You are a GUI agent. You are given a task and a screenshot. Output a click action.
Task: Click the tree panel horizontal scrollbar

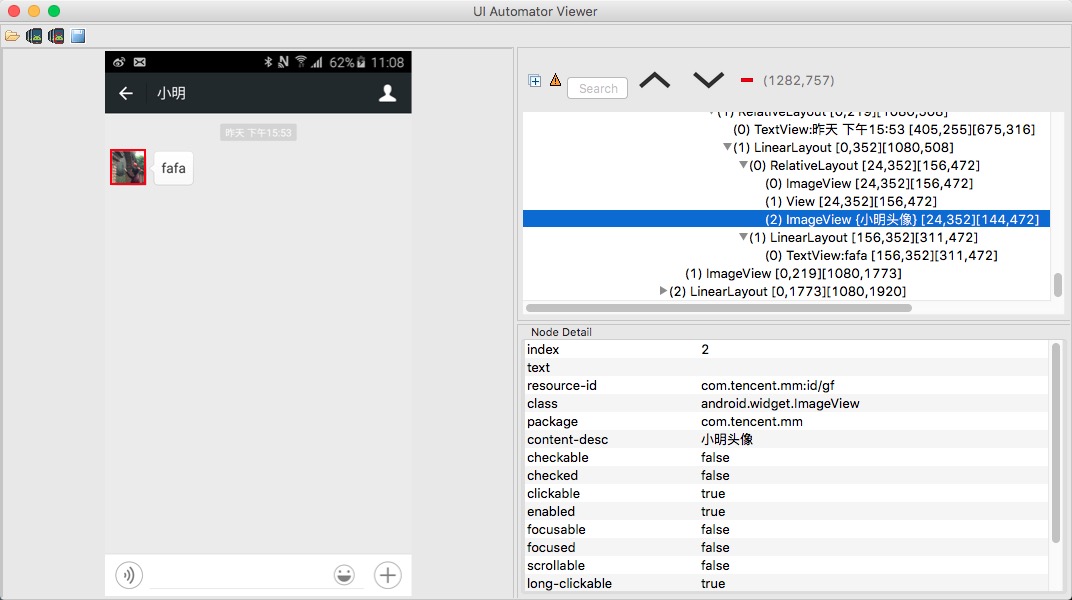[718, 308]
